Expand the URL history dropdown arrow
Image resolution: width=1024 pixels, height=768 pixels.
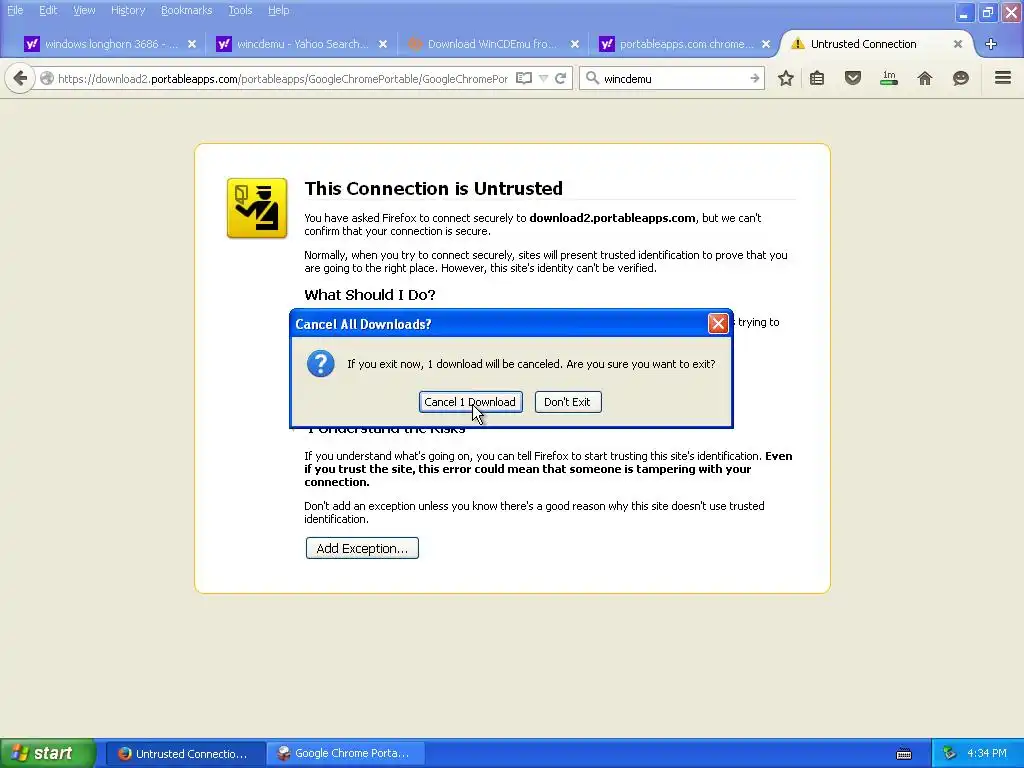pyautogui.click(x=543, y=78)
